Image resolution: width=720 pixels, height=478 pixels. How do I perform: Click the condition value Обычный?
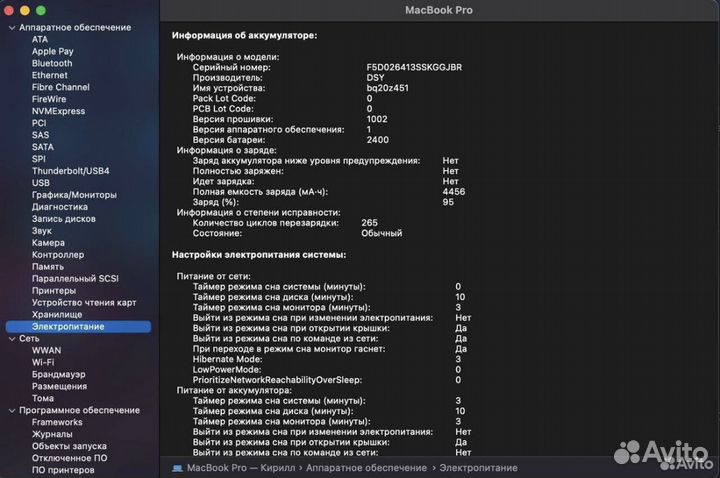[382, 233]
